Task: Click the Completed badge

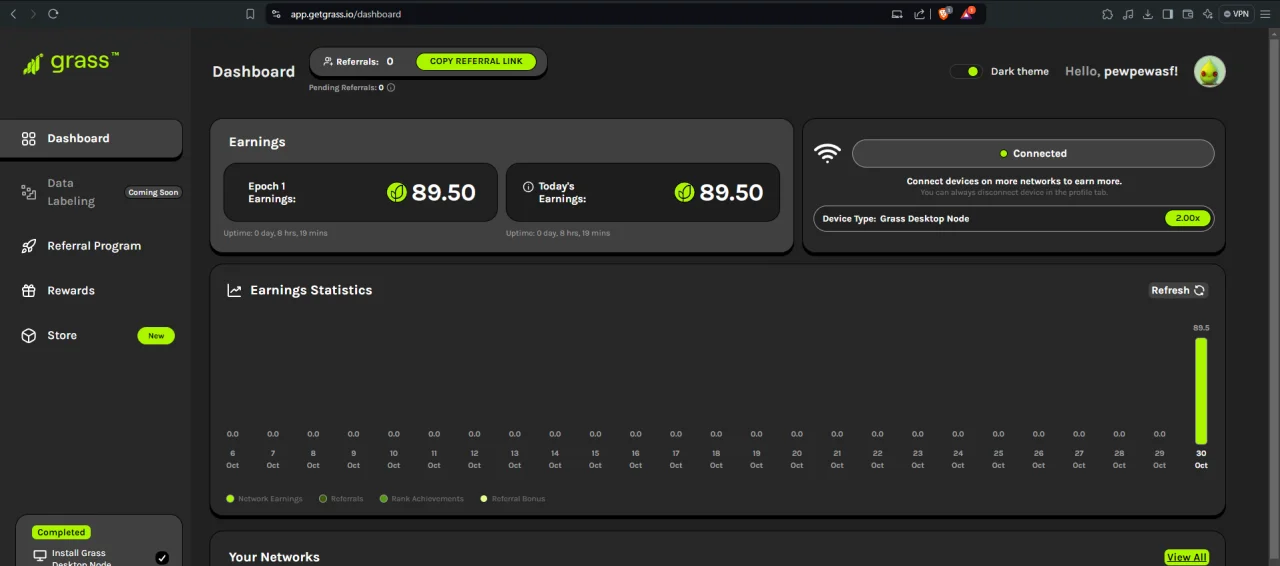Action: [61, 532]
